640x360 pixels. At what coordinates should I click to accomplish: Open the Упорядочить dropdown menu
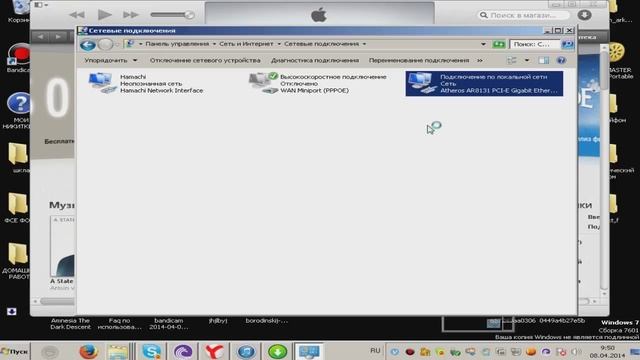point(111,60)
